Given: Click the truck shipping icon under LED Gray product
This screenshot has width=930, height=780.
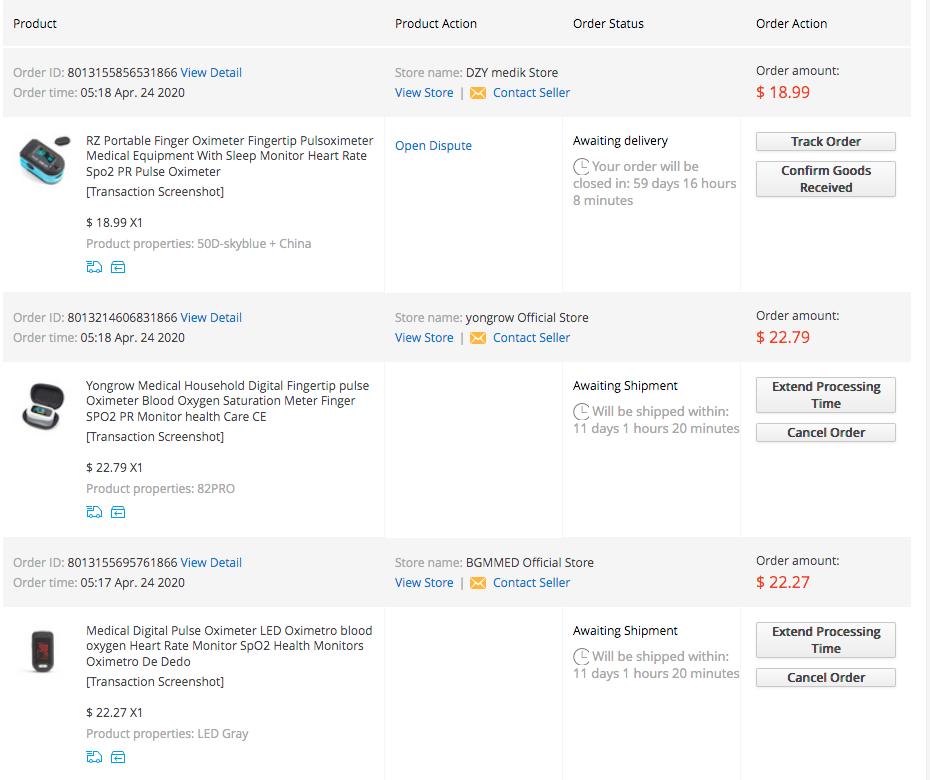Looking at the screenshot, I should (x=94, y=757).
